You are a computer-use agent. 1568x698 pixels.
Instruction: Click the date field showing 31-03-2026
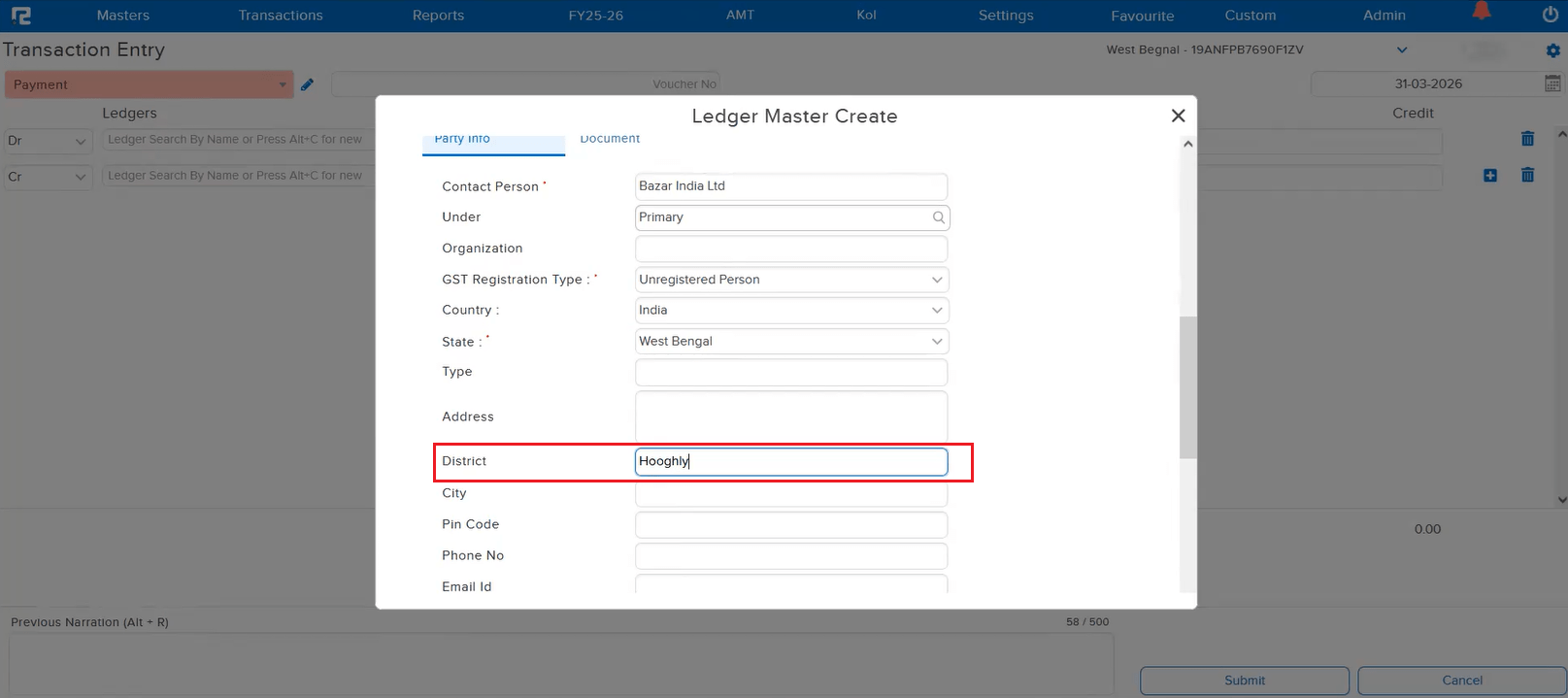pos(1427,84)
